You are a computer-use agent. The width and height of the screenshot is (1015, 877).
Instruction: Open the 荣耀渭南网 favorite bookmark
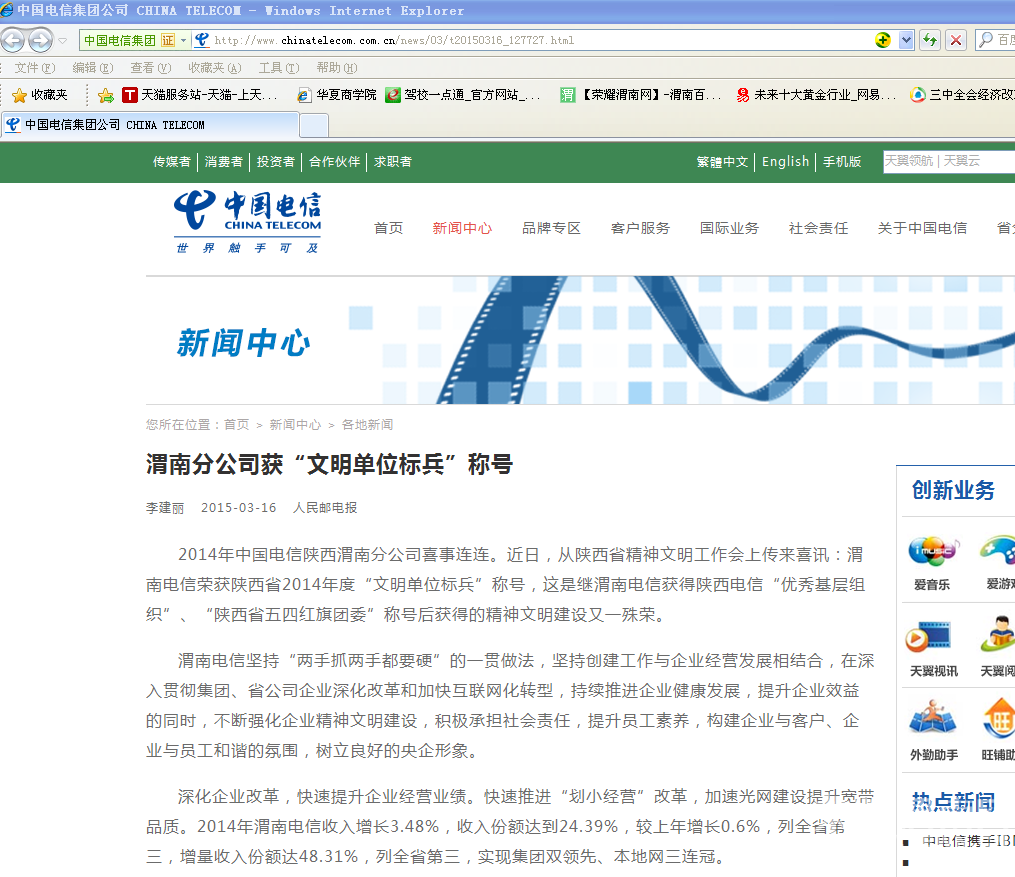point(641,95)
